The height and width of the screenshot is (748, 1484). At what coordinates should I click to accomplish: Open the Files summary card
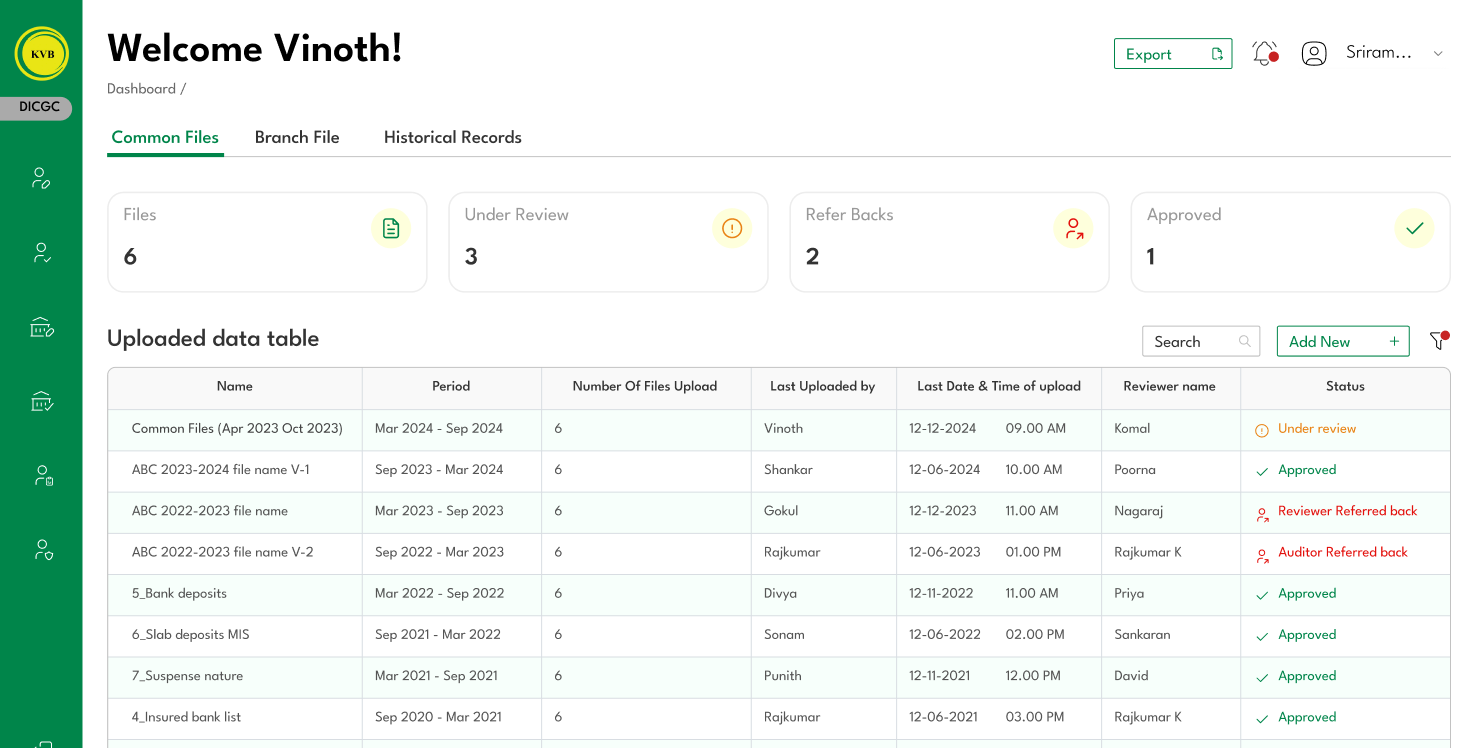click(x=267, y=242)
